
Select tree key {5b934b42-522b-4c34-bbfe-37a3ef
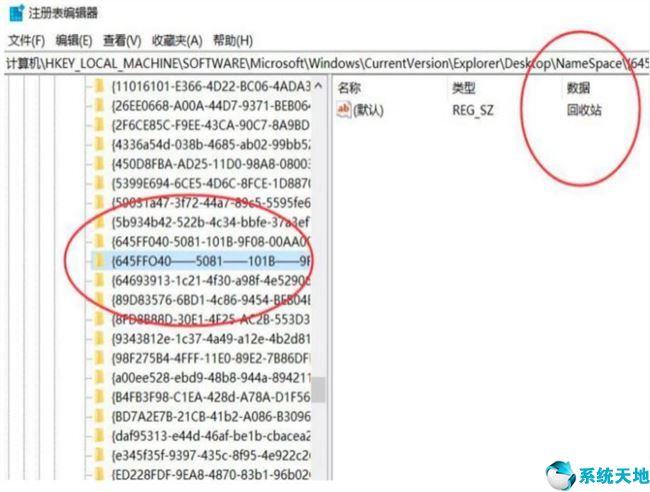tap(211, 222)
